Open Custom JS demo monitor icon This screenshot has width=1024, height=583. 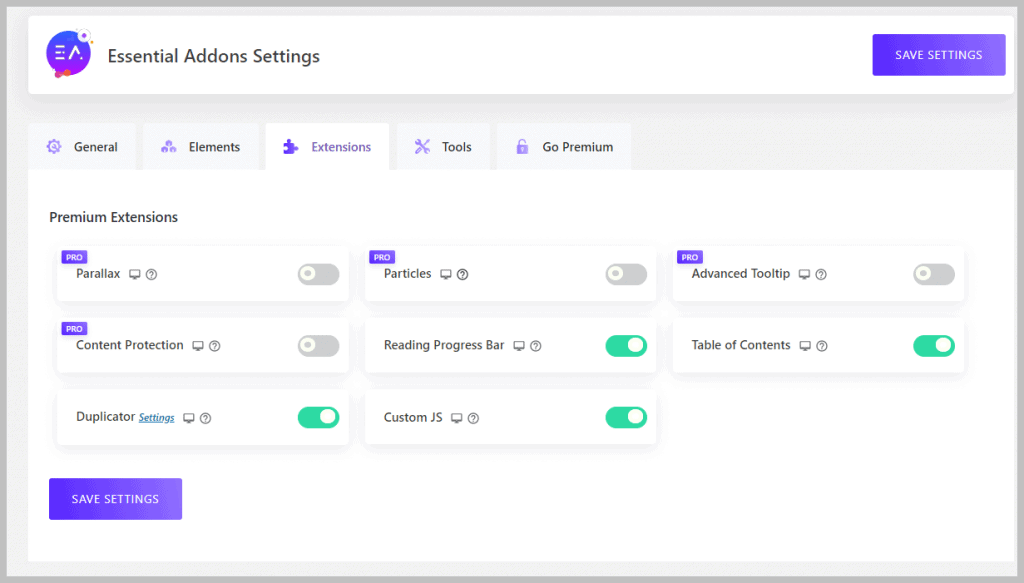[x=456, y=418]
